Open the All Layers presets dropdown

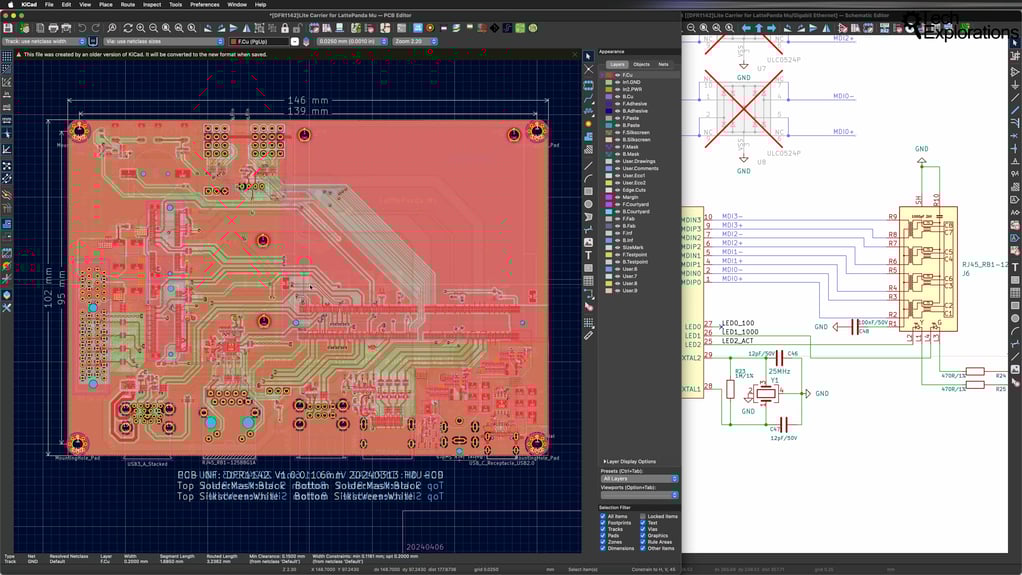pos(639,479)
